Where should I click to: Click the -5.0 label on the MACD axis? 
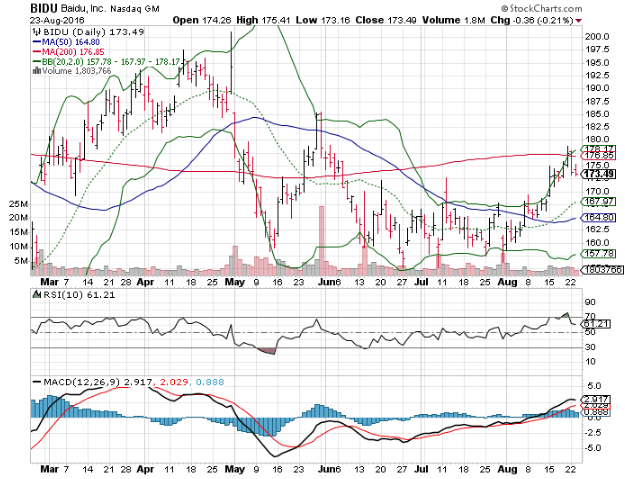tap(593, 448)
